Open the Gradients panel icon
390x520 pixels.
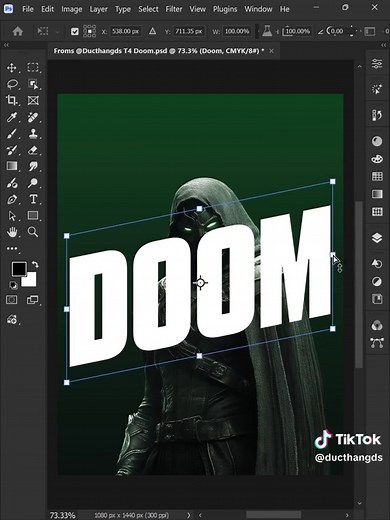point(377,194)
